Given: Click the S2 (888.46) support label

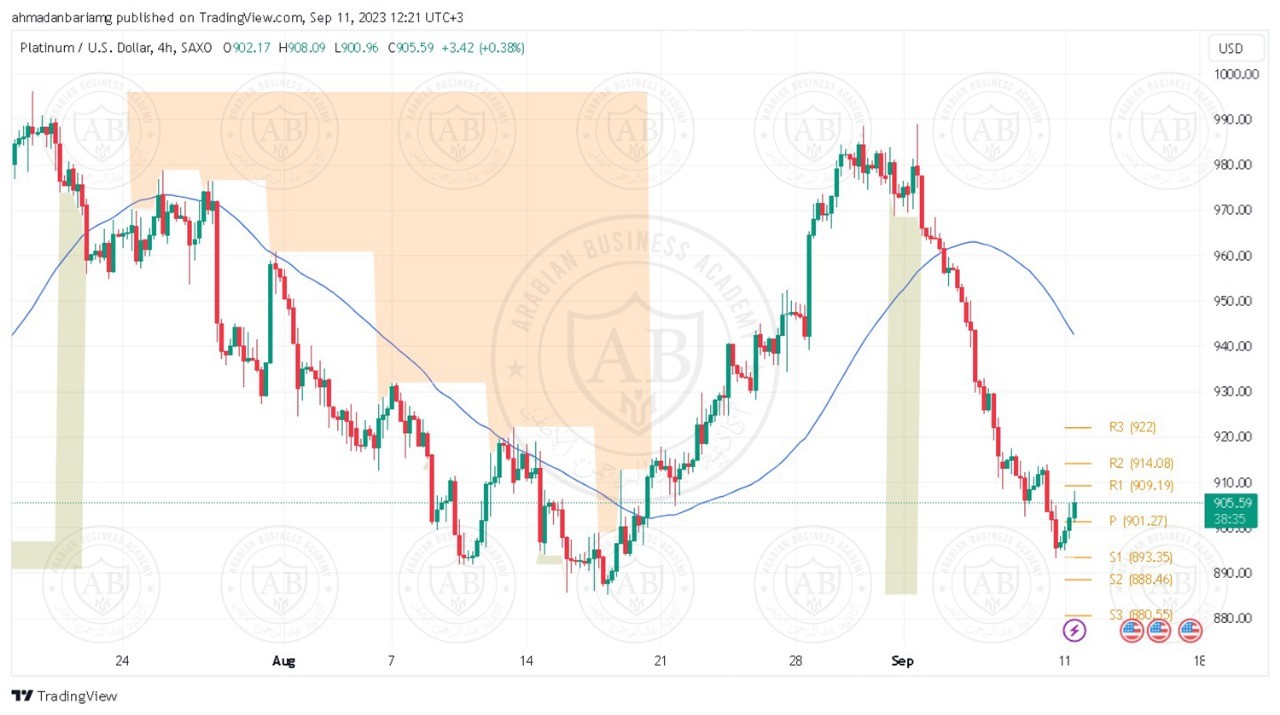Looking at the screenshot, I should [1141, 579].
